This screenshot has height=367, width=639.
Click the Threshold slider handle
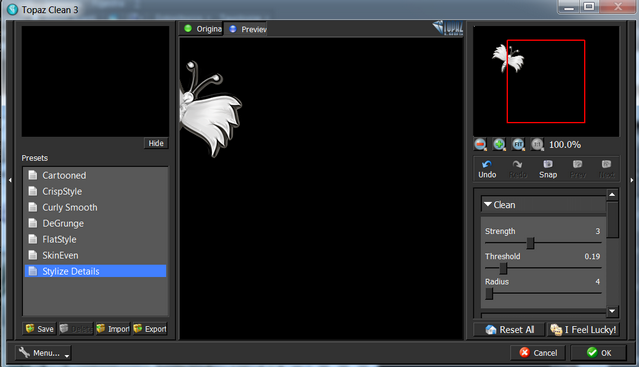tap(503, 268)
